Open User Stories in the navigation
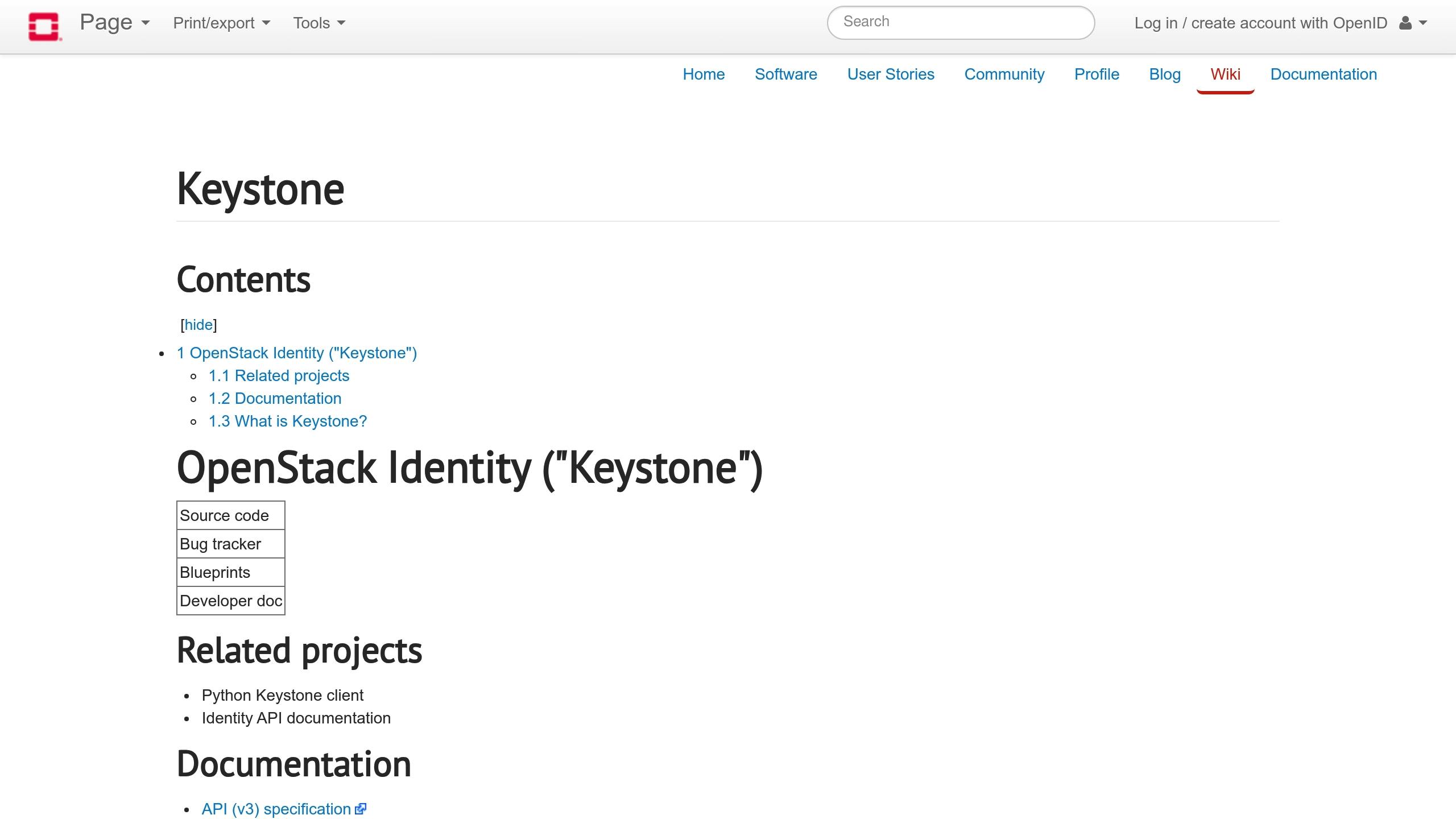 click(x=891, y=75)
